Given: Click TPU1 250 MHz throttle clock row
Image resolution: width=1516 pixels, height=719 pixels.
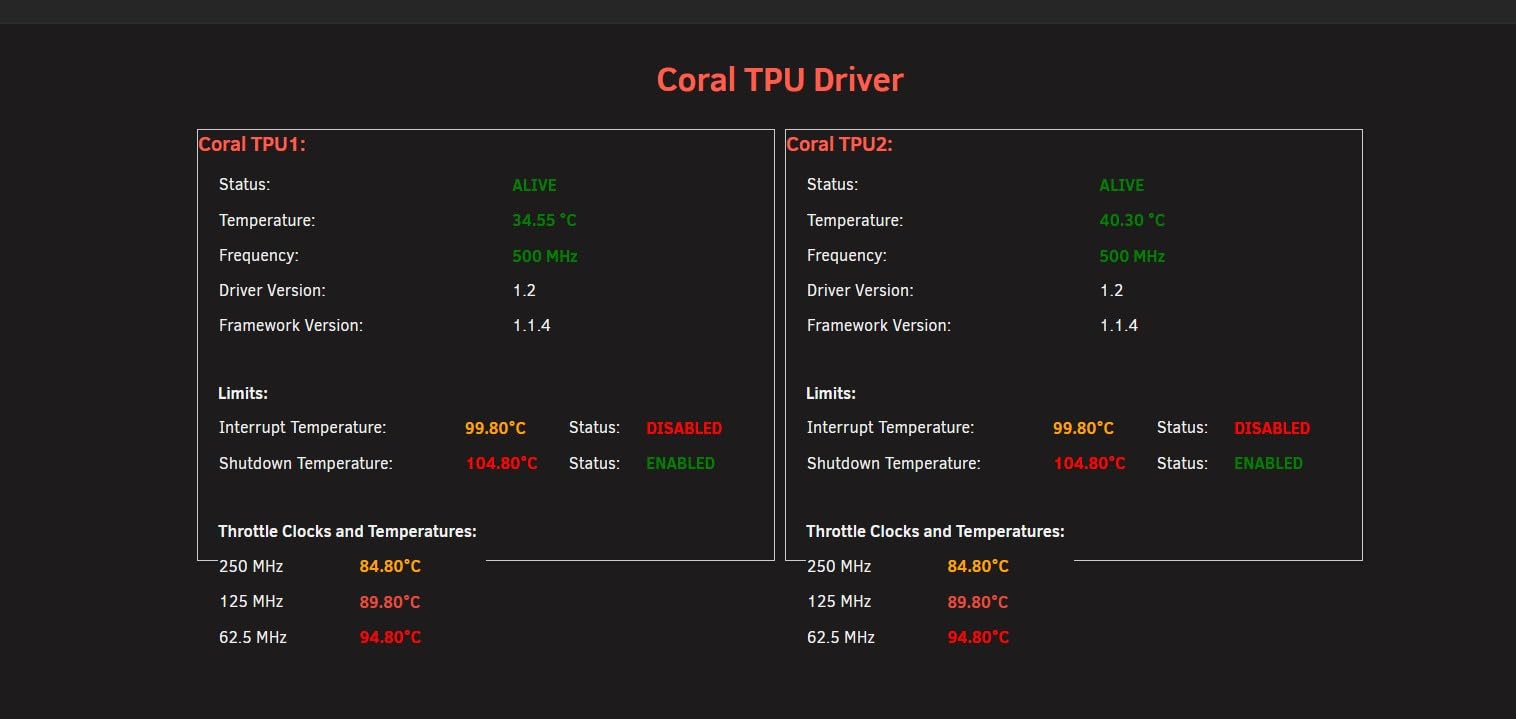Looking at the screenshot, I should [x=320, y=567].
